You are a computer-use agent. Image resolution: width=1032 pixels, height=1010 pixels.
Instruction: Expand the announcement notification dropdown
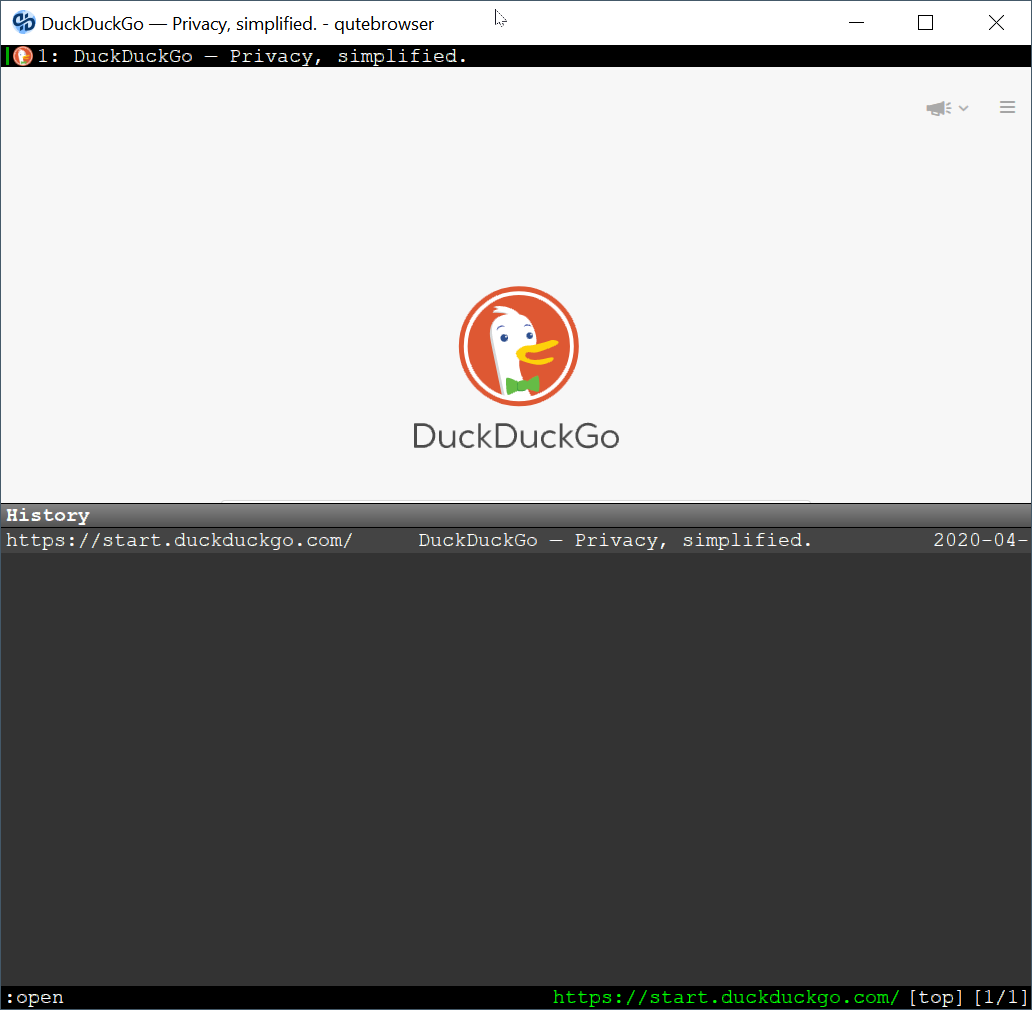click(962, 108)
